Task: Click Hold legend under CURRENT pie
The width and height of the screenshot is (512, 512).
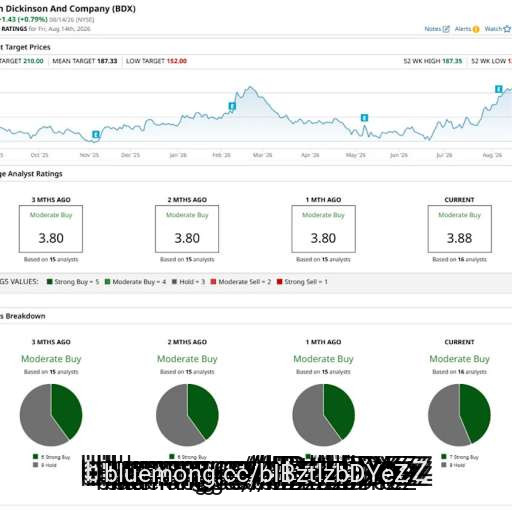Action: click(x=453, y=465)
